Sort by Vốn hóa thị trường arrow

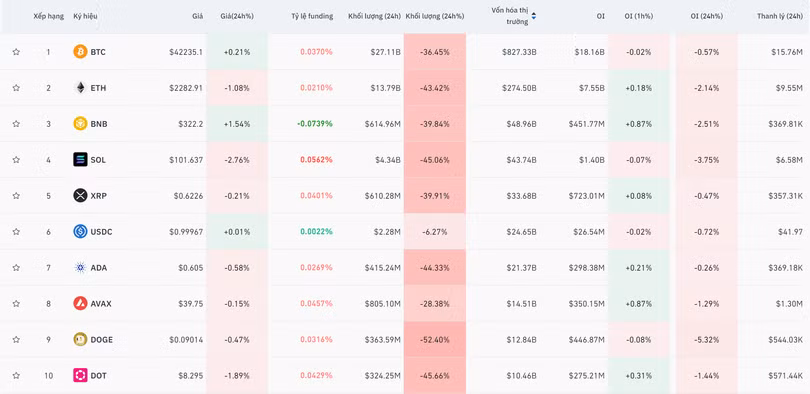click(534, 17)
